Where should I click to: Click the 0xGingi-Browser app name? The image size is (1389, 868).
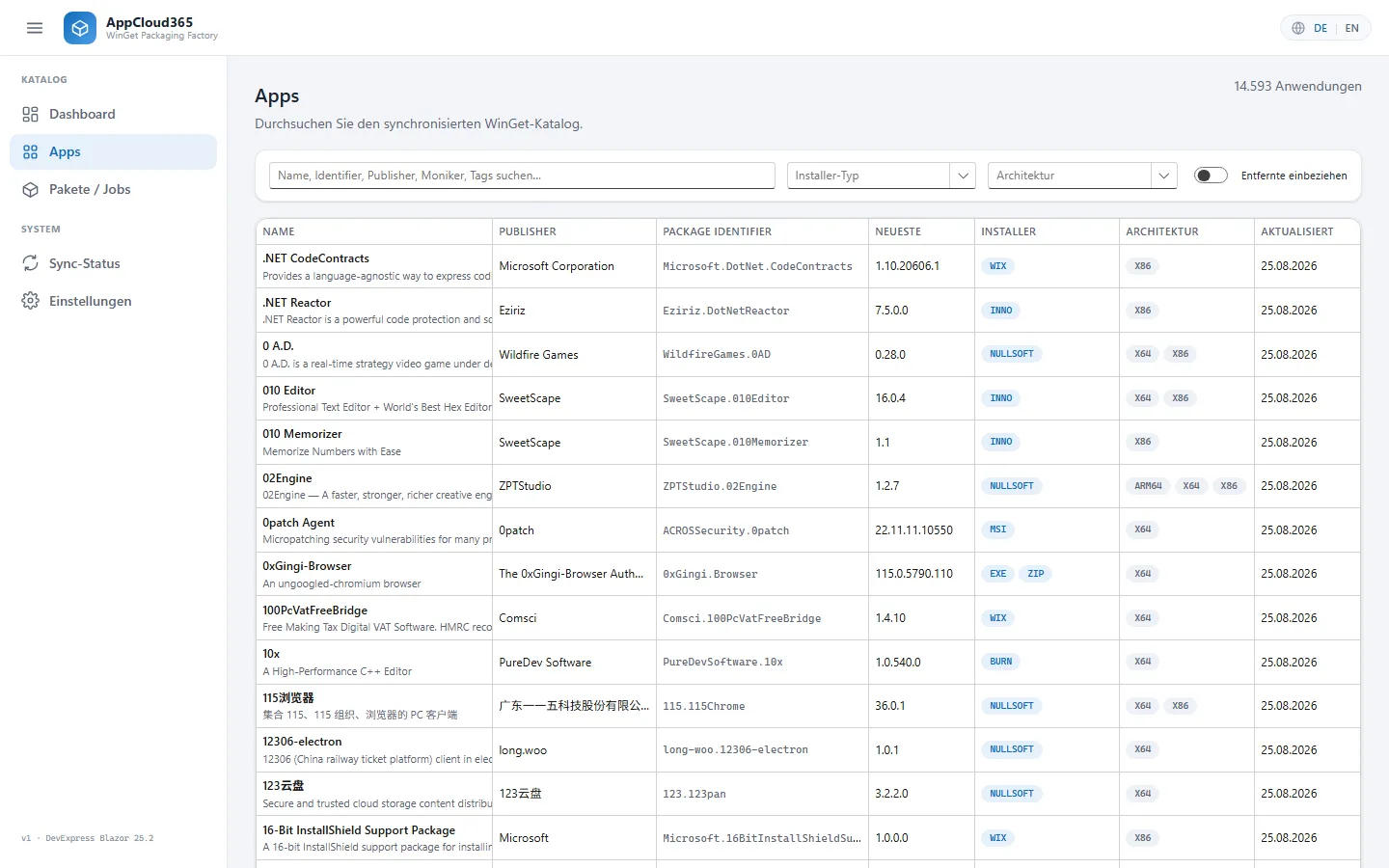[x=307, y=566]
